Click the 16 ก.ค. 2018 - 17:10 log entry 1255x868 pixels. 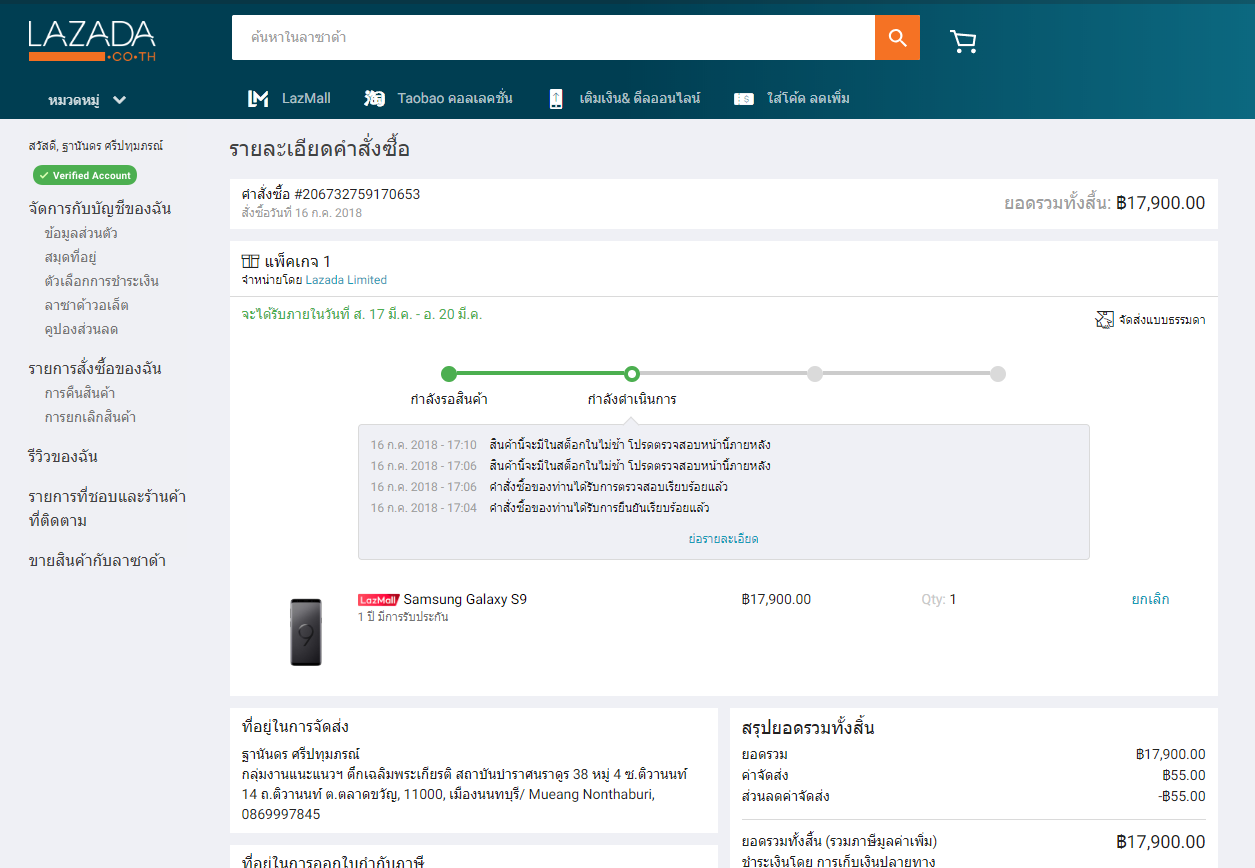pyautogui.click(x=570, y=445)
